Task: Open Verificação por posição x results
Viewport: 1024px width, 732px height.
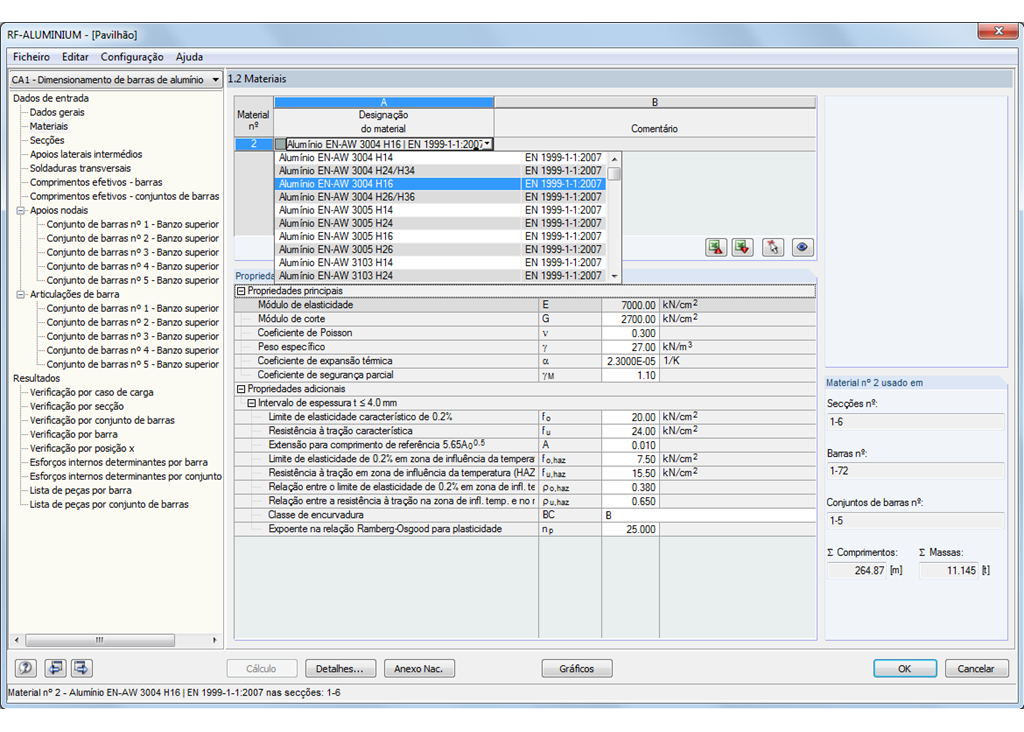Action: (82, 449)
